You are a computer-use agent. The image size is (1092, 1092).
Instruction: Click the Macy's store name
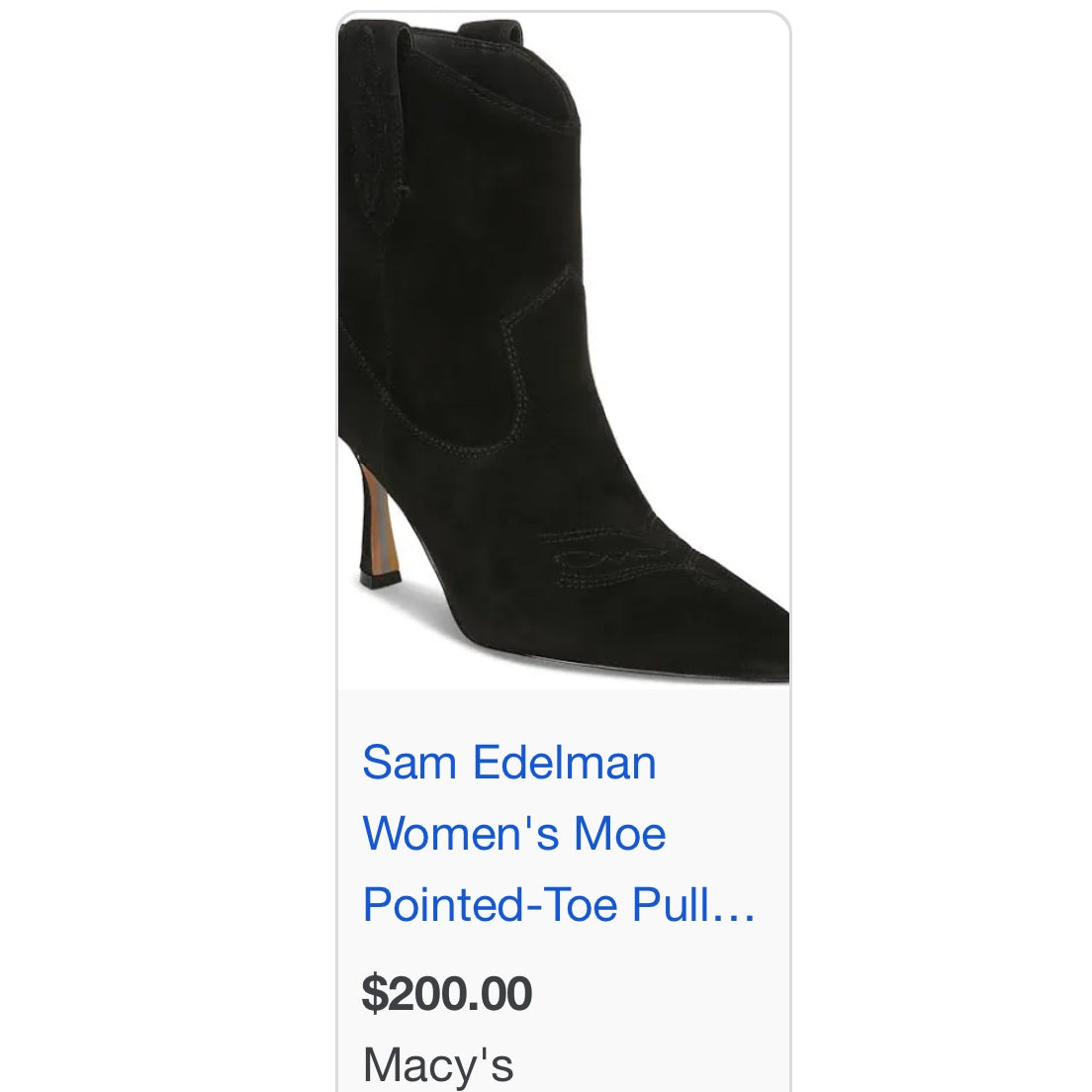coord(438,1064)
